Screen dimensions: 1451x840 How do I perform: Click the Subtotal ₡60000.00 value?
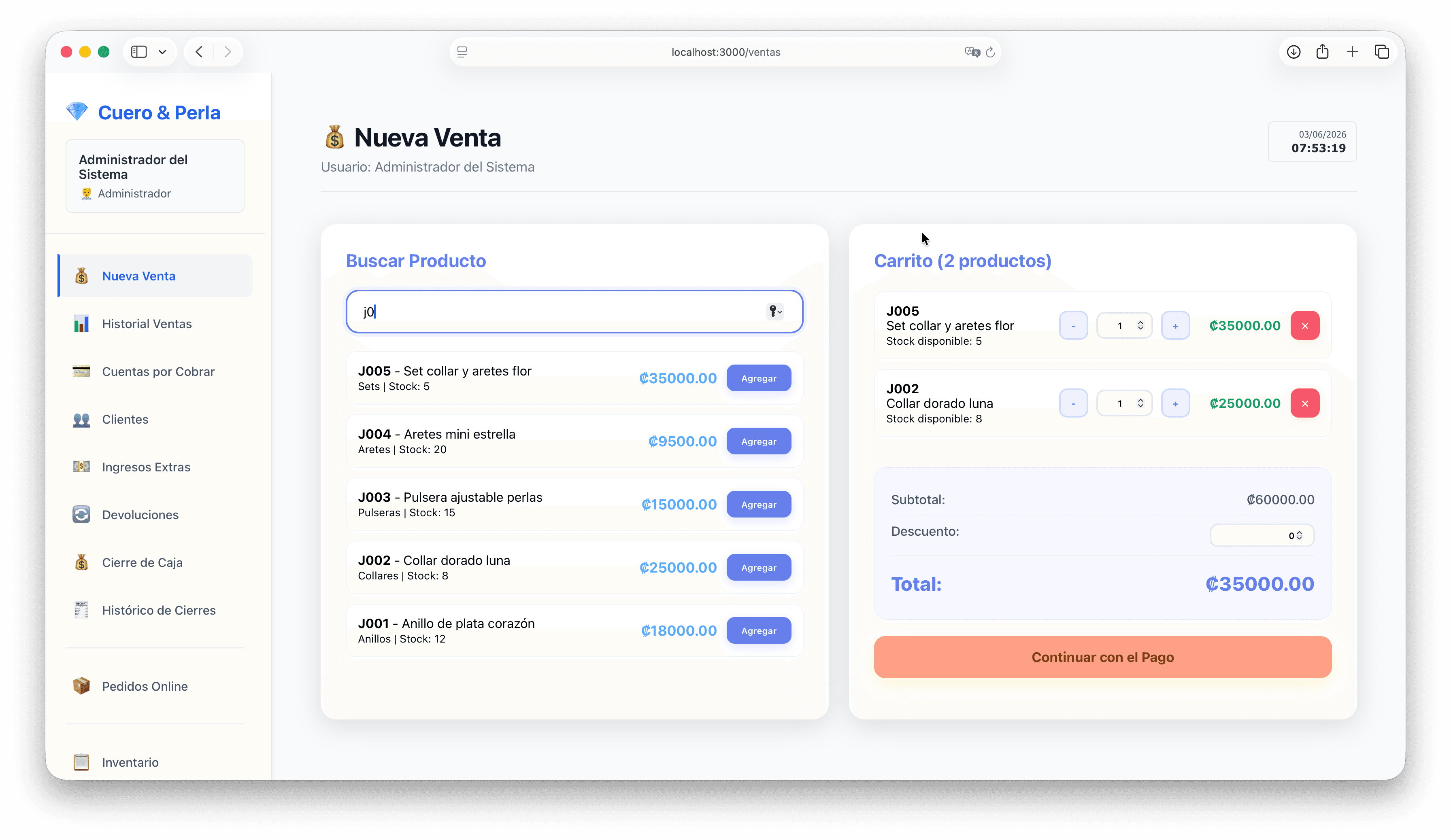[1280, 499]
